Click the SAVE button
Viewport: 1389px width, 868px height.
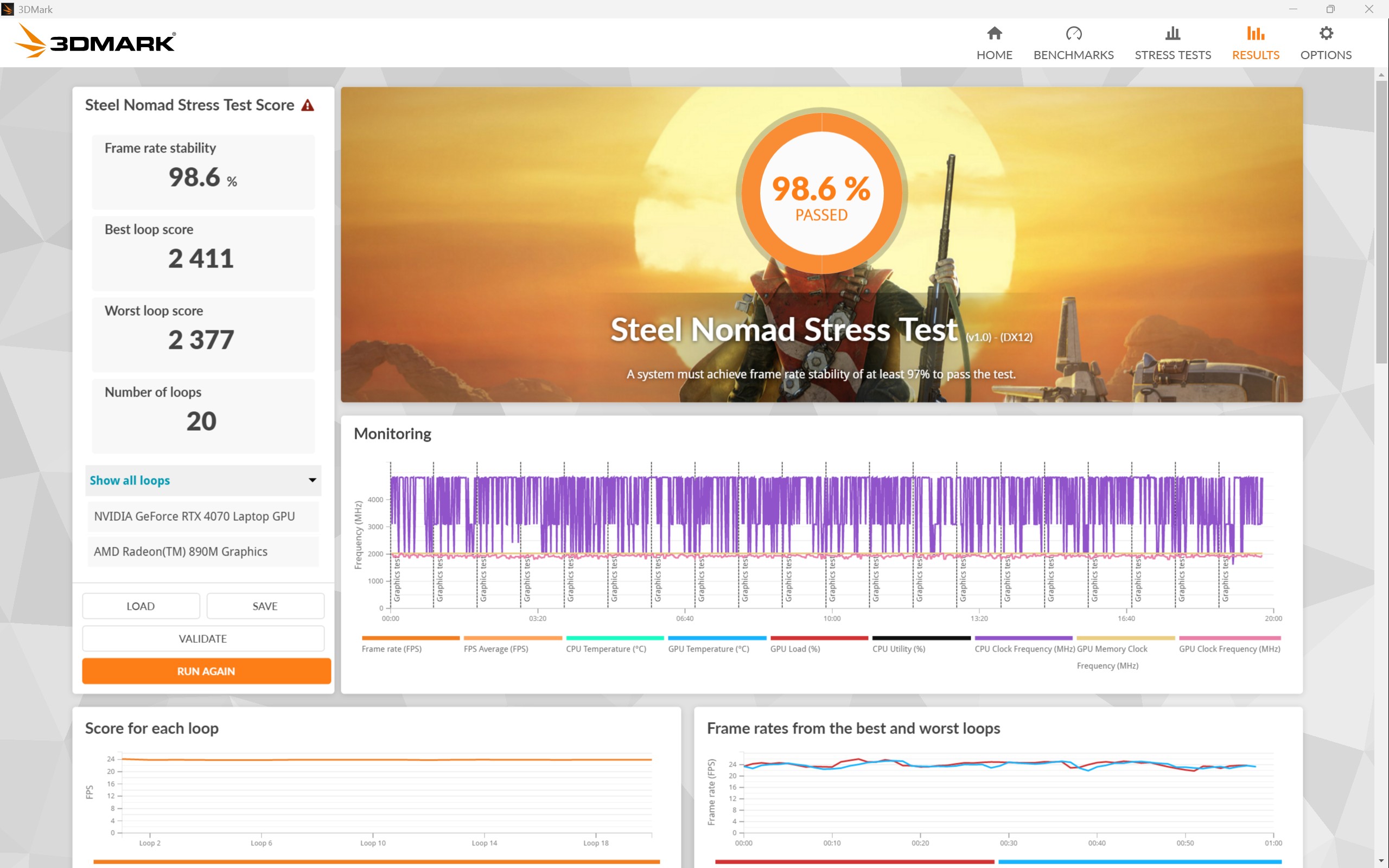(265, 605)
